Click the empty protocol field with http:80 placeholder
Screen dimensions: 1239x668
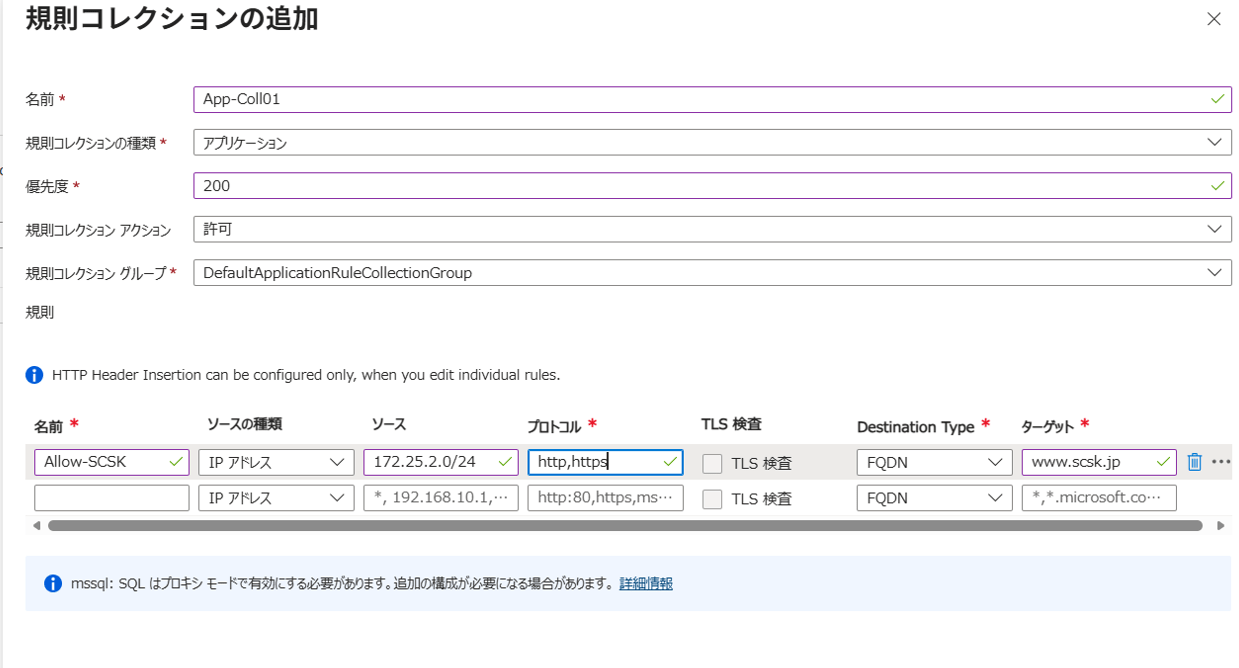pyautogui.click(x=605, y=498)
